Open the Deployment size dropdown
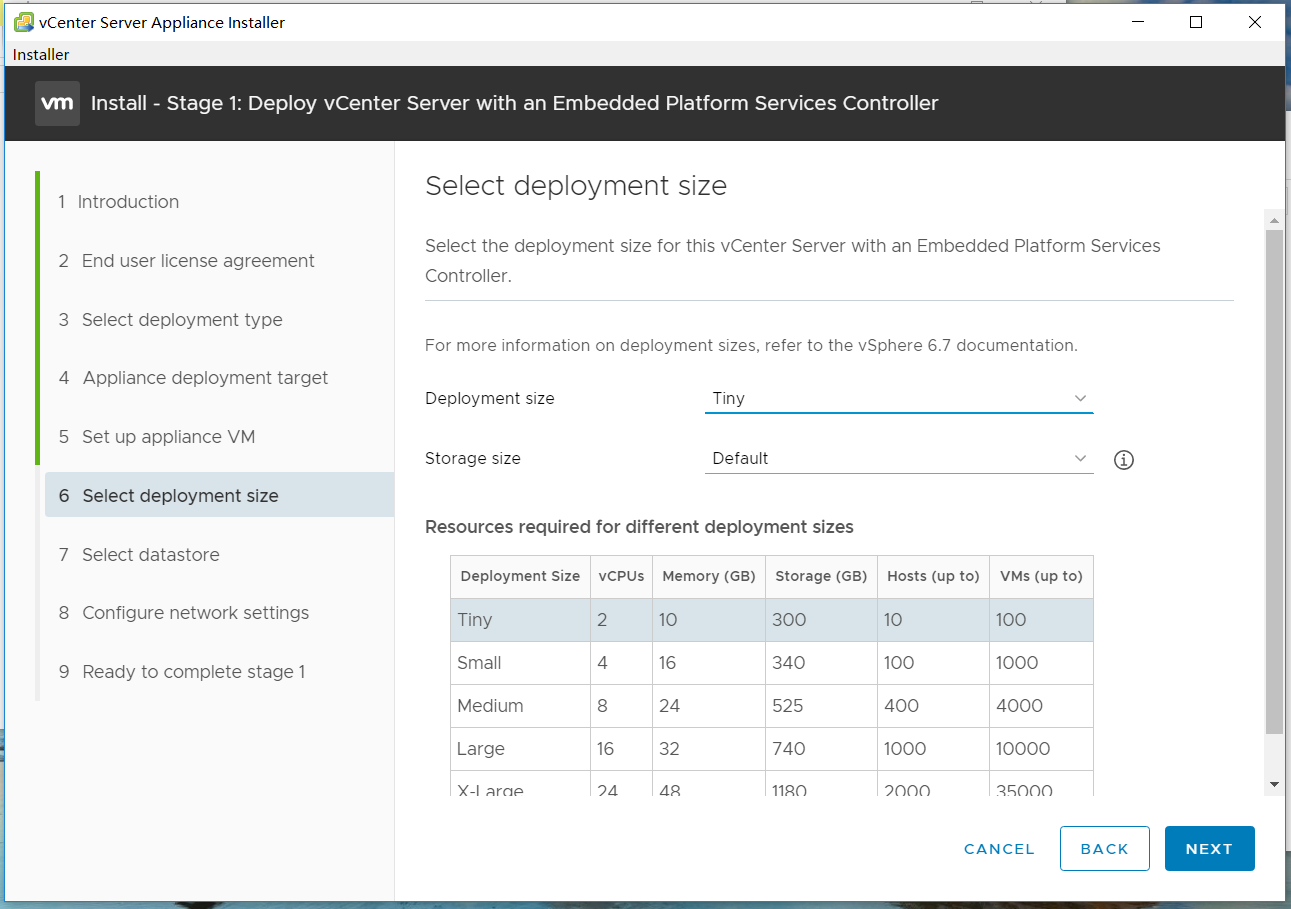This screenshot has height=909, width=1291. click(899, 398)
